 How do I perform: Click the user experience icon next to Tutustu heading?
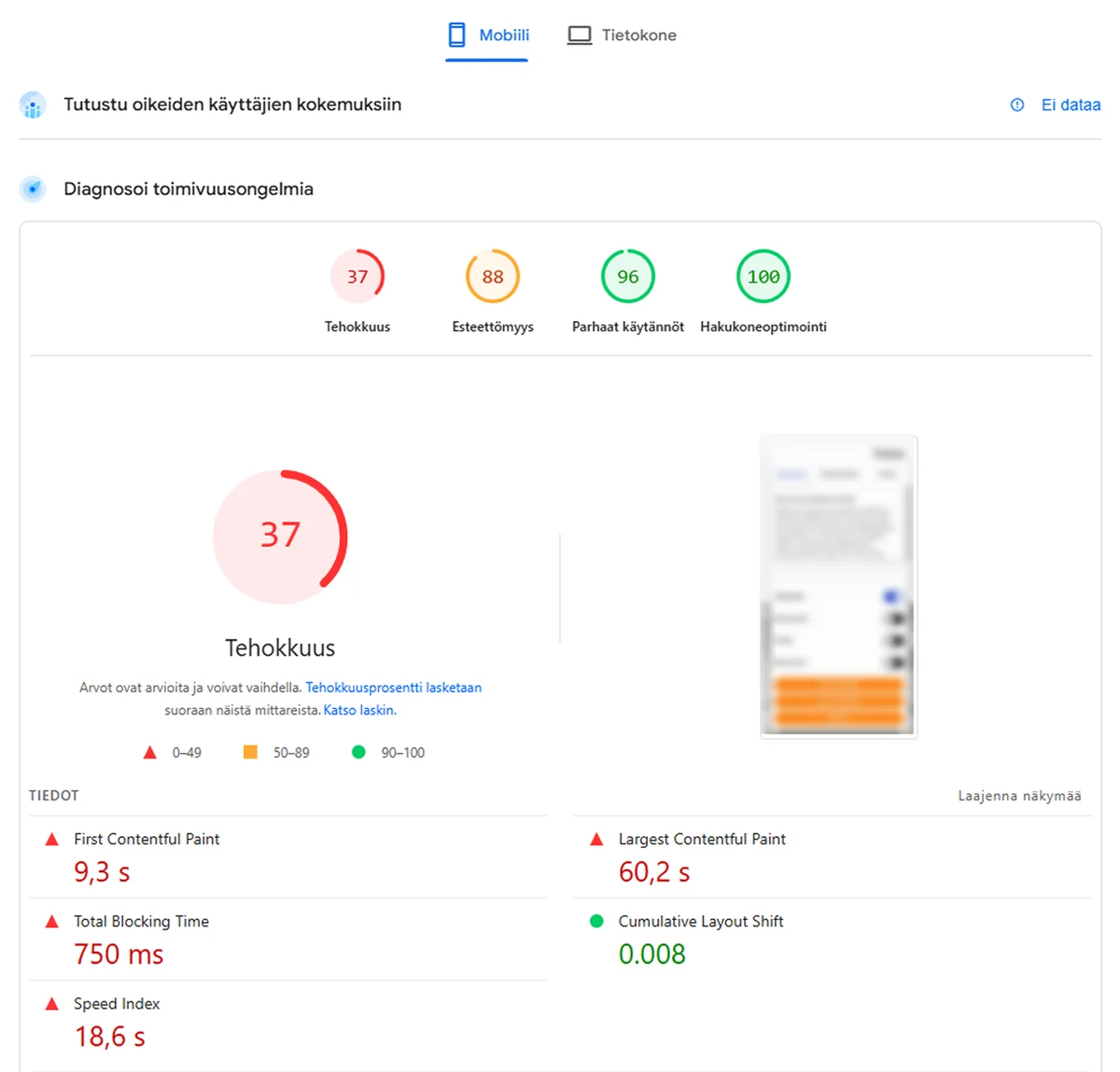(x=33, y=104)
